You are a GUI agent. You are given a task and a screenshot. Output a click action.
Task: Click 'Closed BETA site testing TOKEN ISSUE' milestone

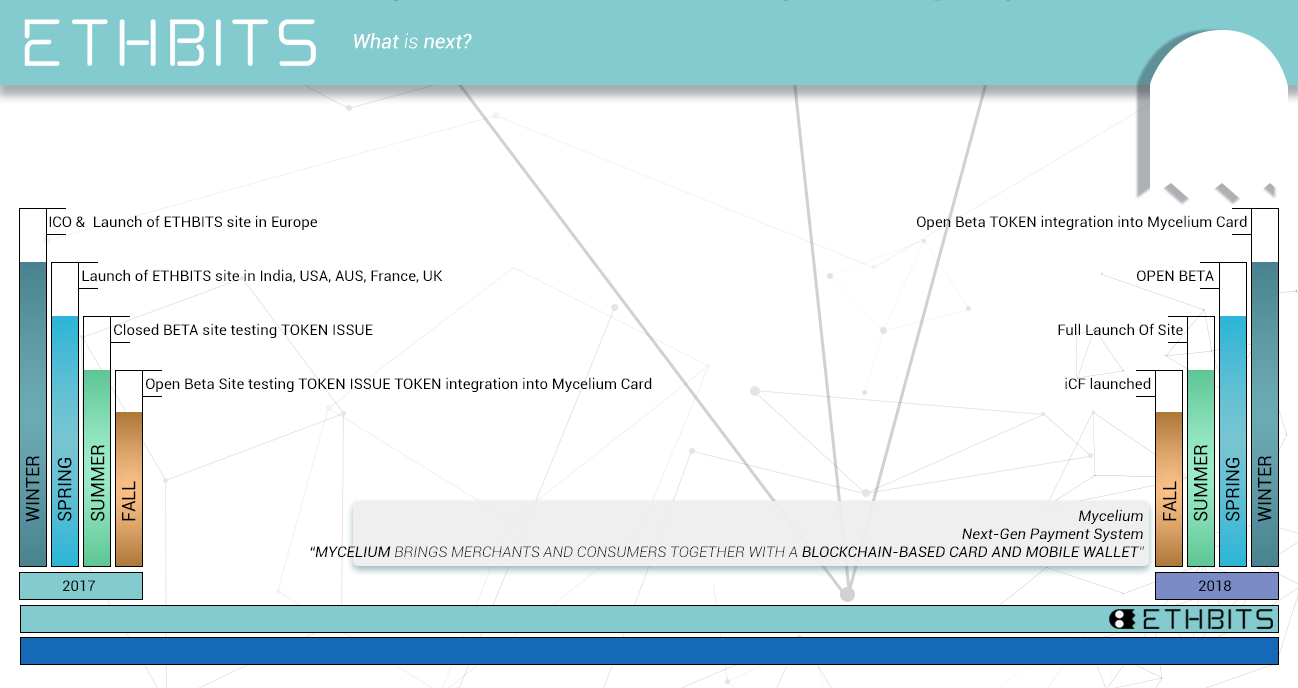(x=243, y=330)
